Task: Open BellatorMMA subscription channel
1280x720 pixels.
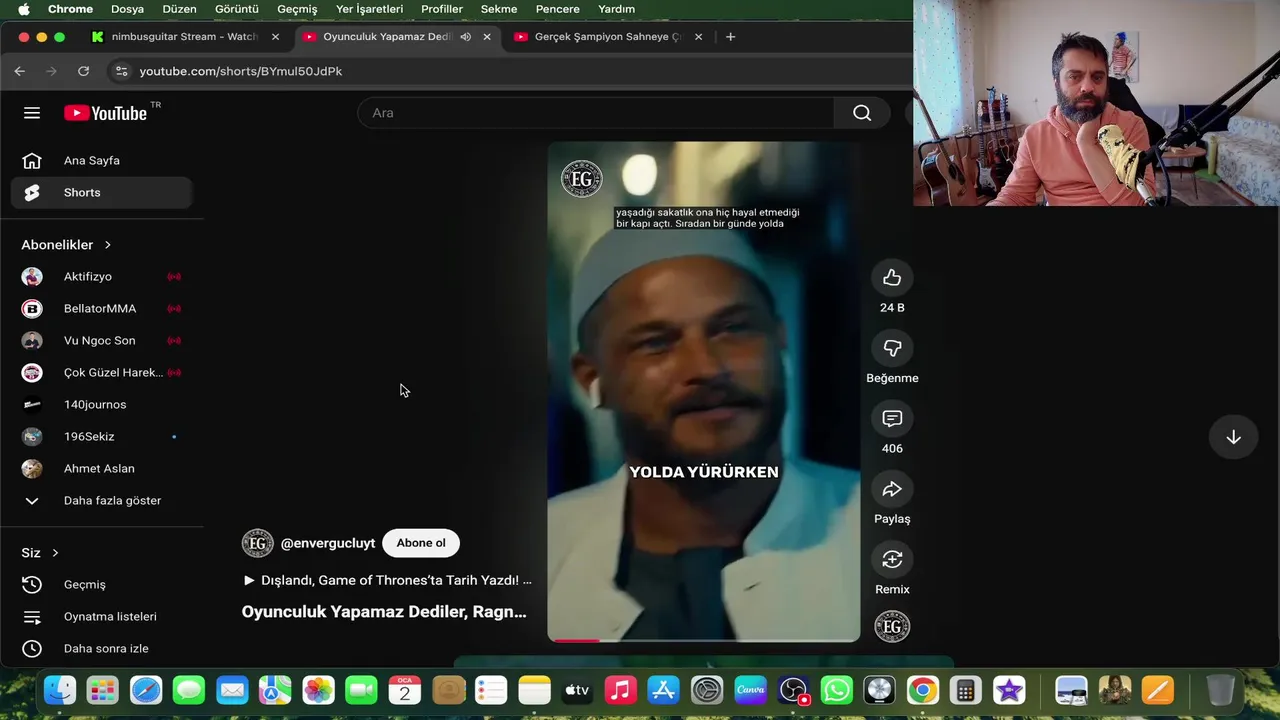Action: click(x=102, y=308)
